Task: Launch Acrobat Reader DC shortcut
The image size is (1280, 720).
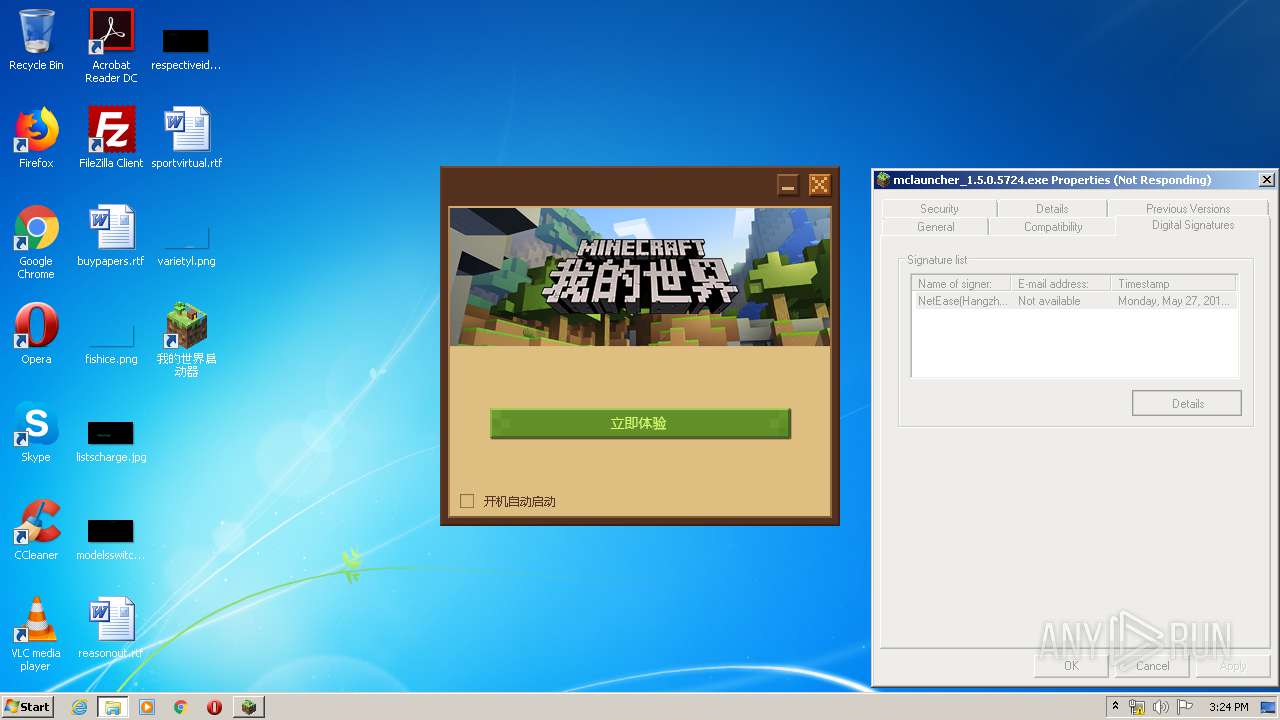Action: click(111, 46)
